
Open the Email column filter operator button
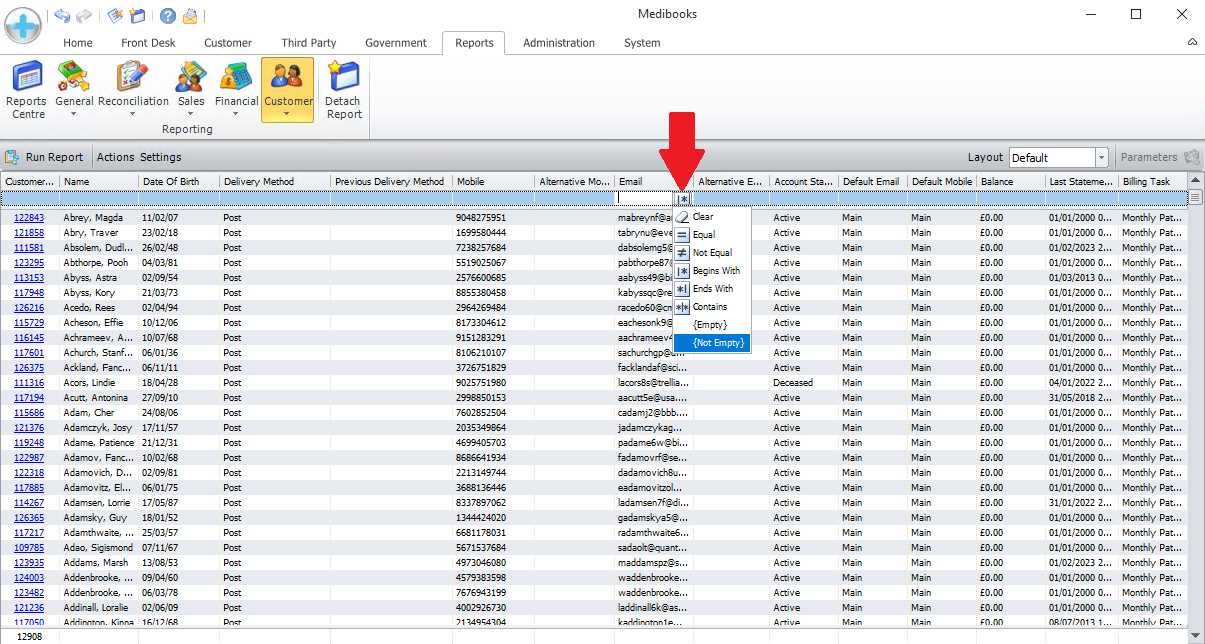683,198
